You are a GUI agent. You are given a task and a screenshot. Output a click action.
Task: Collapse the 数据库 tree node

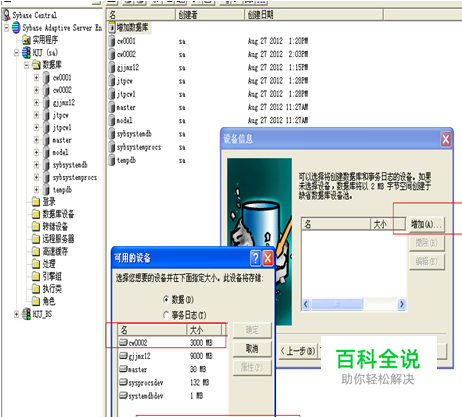point(26,65)
